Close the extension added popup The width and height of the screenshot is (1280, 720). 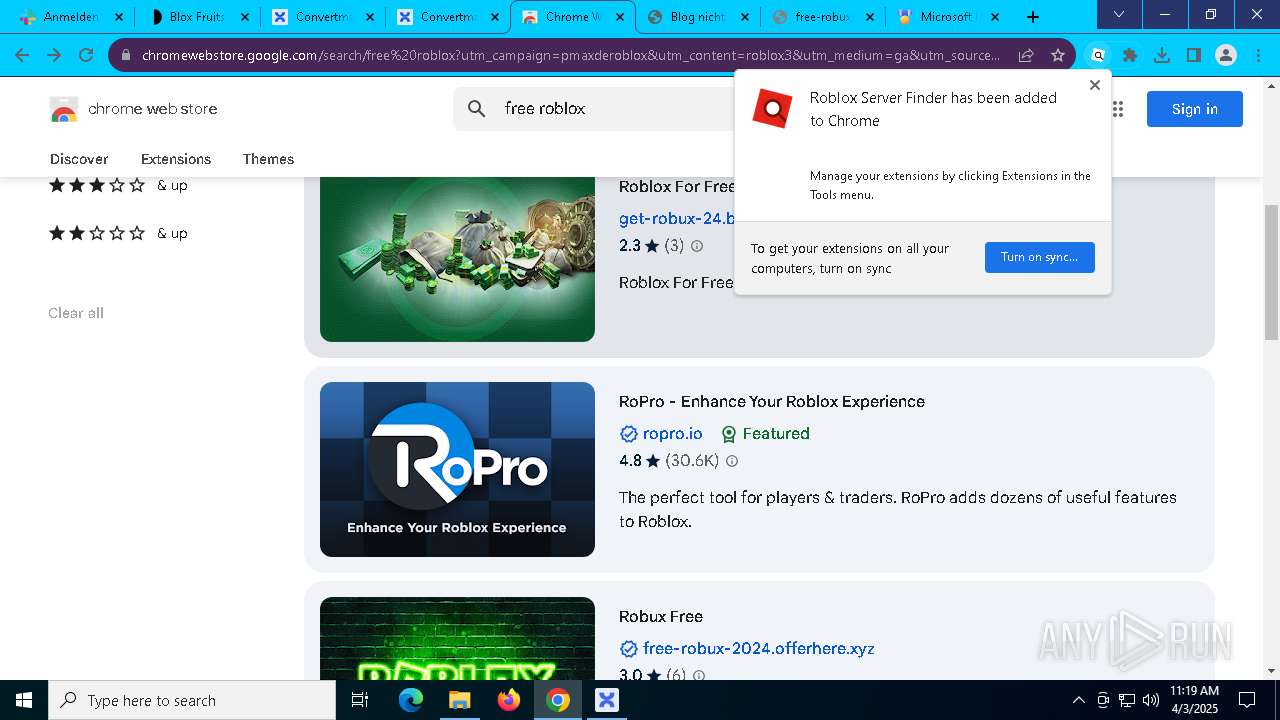pyautogui.click(x=1095, y=85)
